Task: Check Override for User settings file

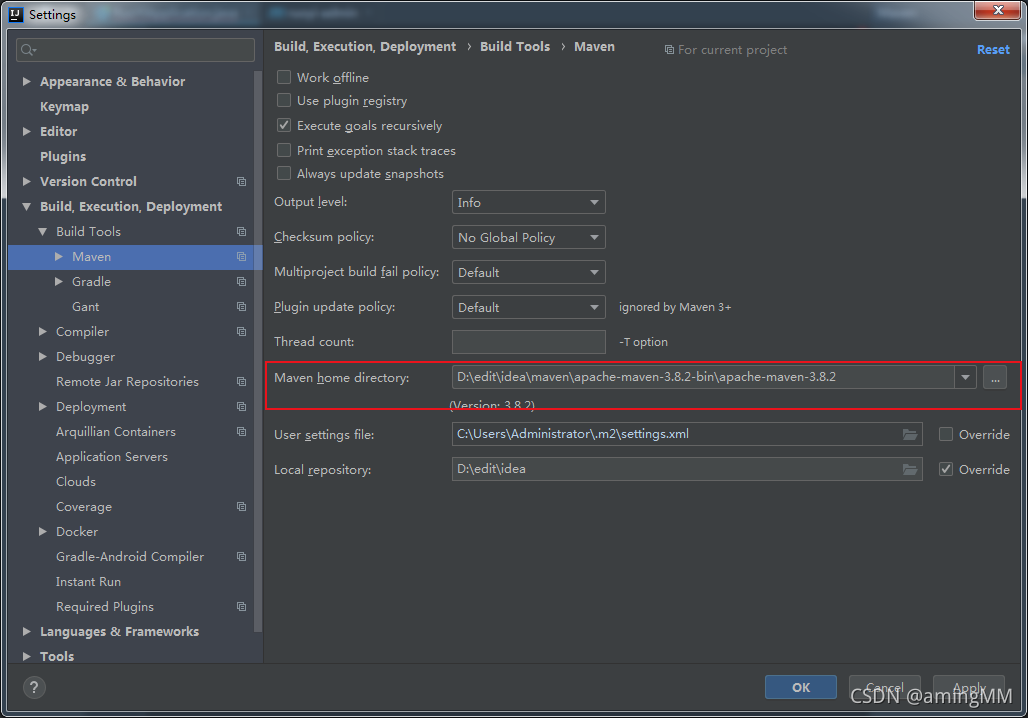Action: [945, 434]
